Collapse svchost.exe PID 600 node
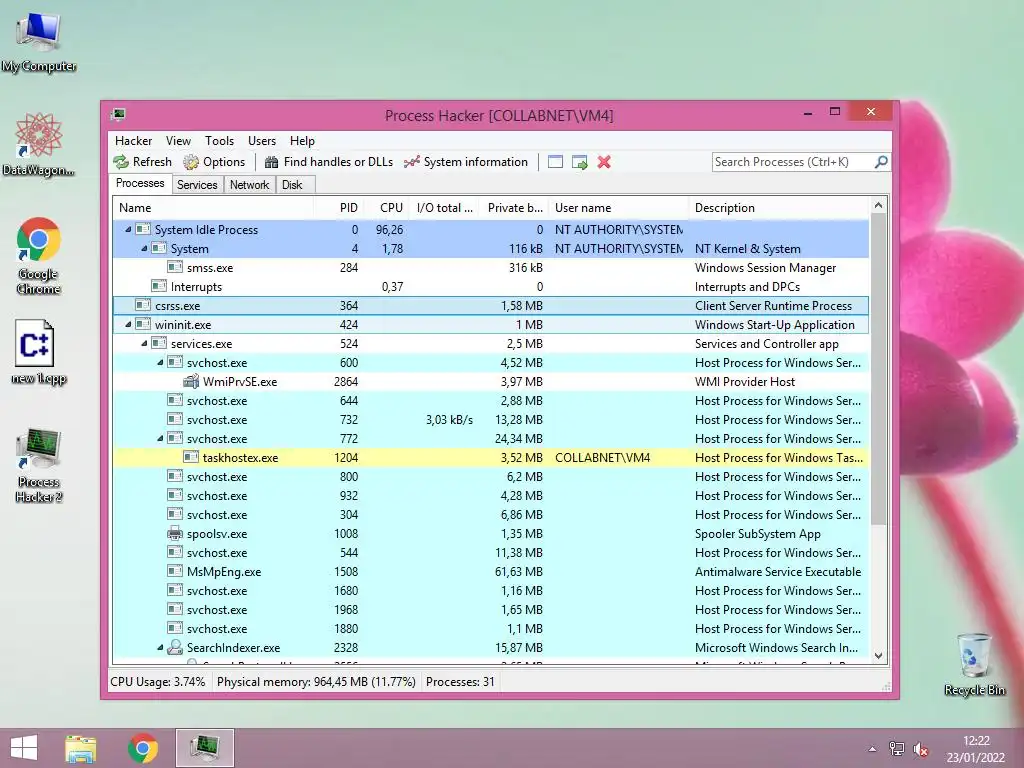The image size is (1024, 768). (160, 362)
